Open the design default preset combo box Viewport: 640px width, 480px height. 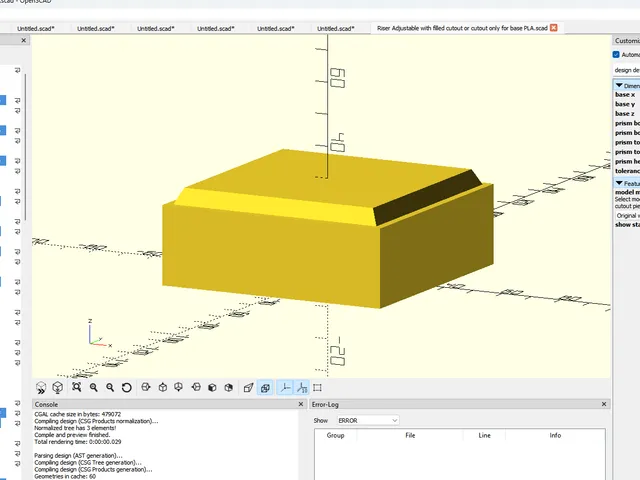click(x=627, y=70)
